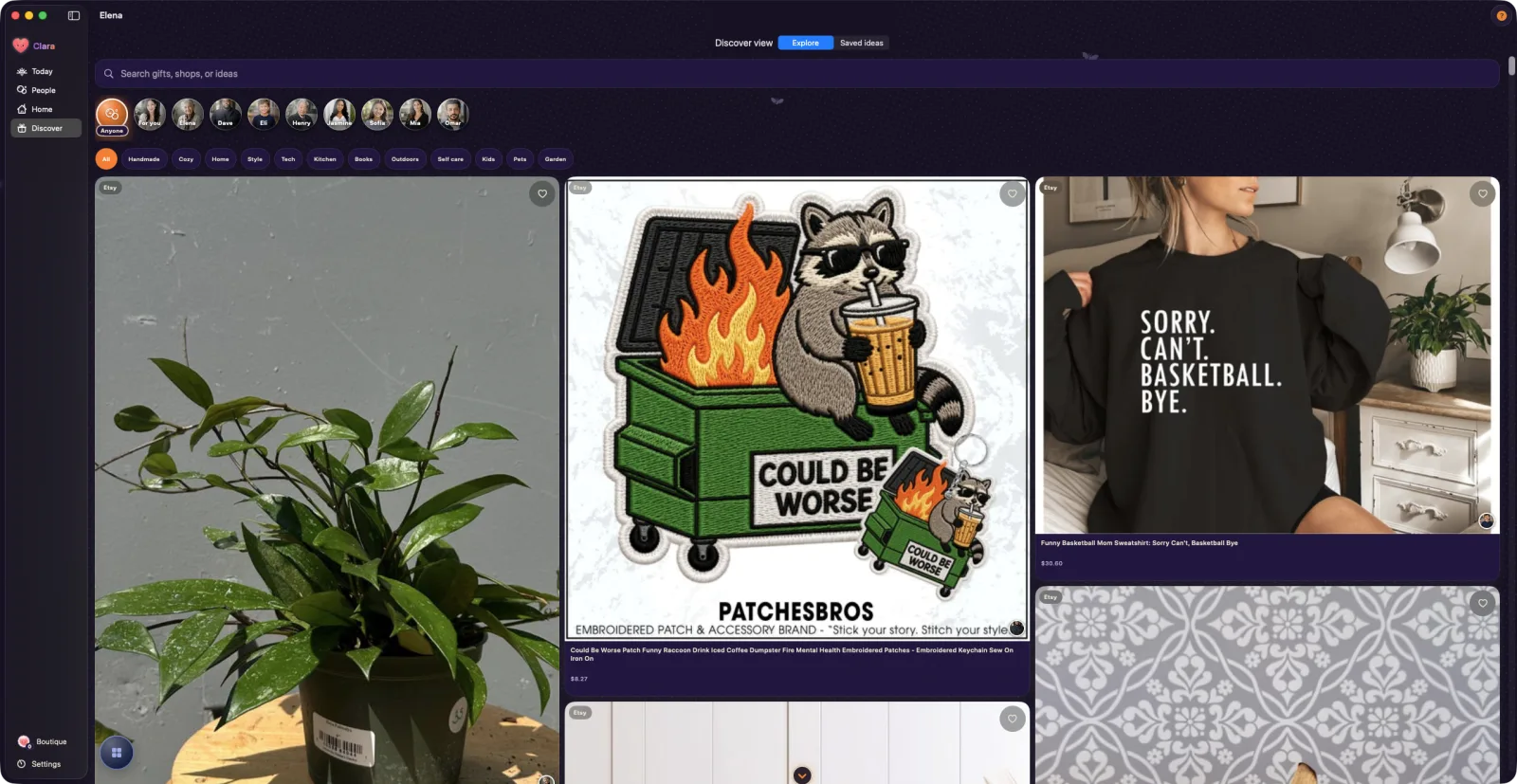1517x784 pixels.
Task: Select the Explore tab
Action: [806, 43]
